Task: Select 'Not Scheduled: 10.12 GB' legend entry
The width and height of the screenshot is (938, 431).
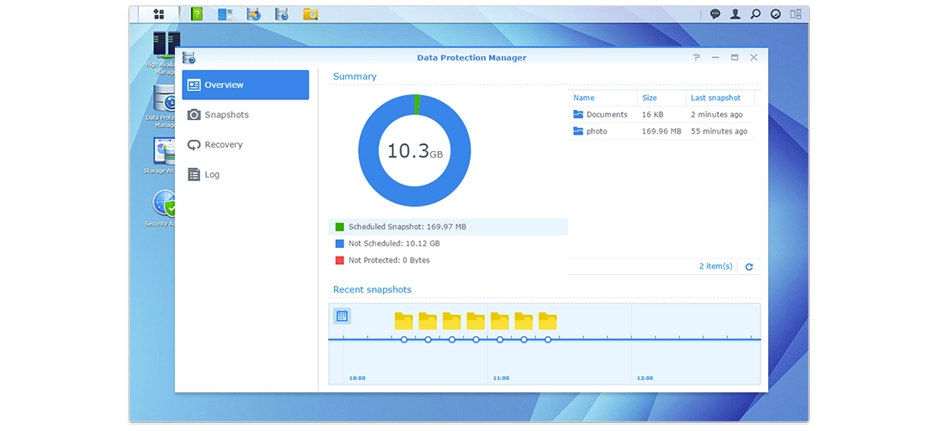Action: 447,244
